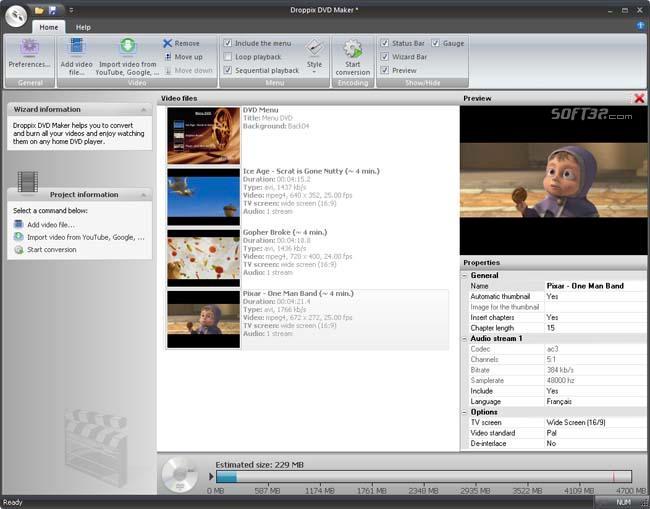Switch to the Help ribbon tab
The width and height of the screenshot is (650, 509).
click(83, 27)
